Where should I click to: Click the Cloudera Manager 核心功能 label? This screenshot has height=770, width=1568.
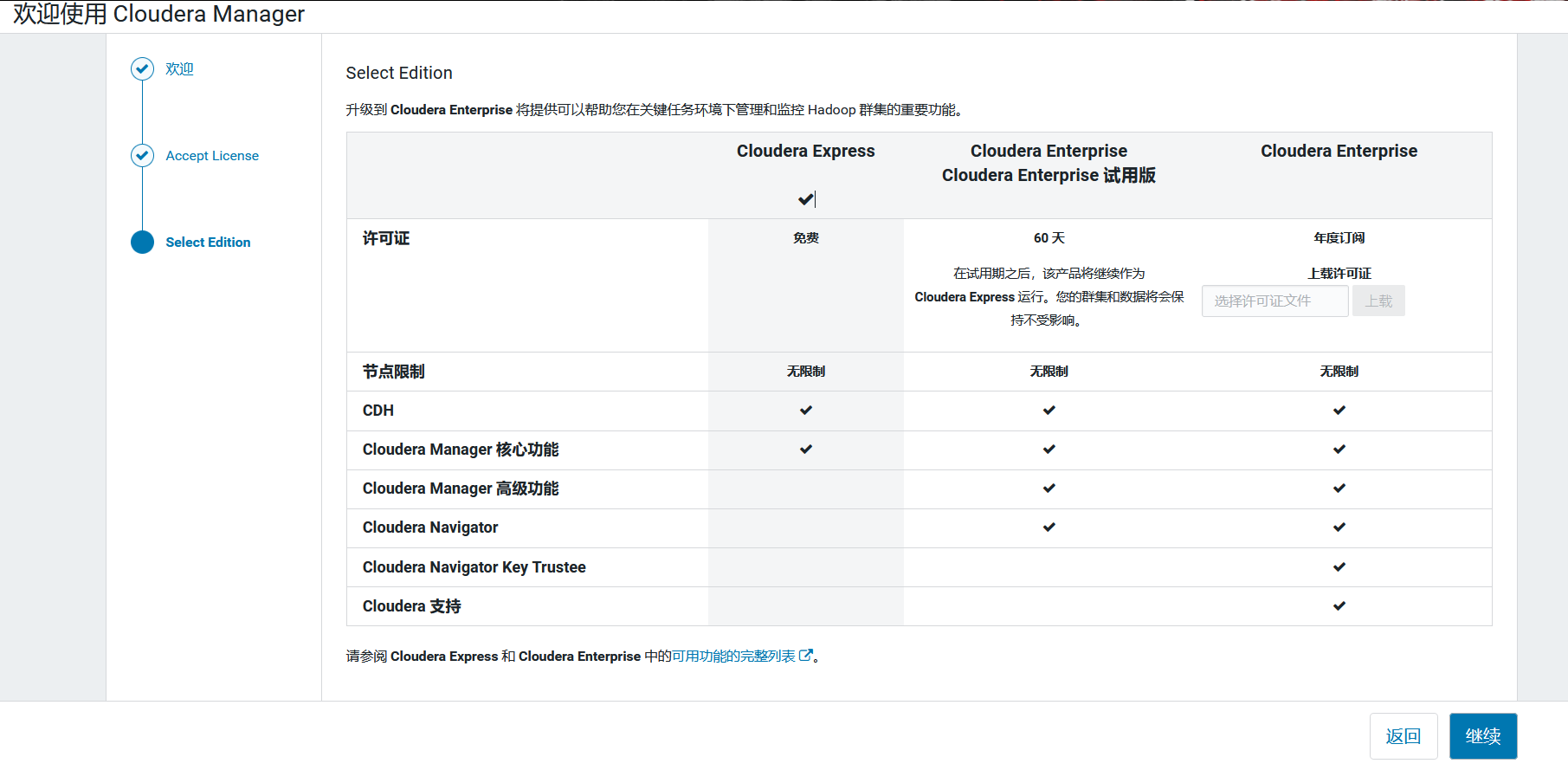461,450
